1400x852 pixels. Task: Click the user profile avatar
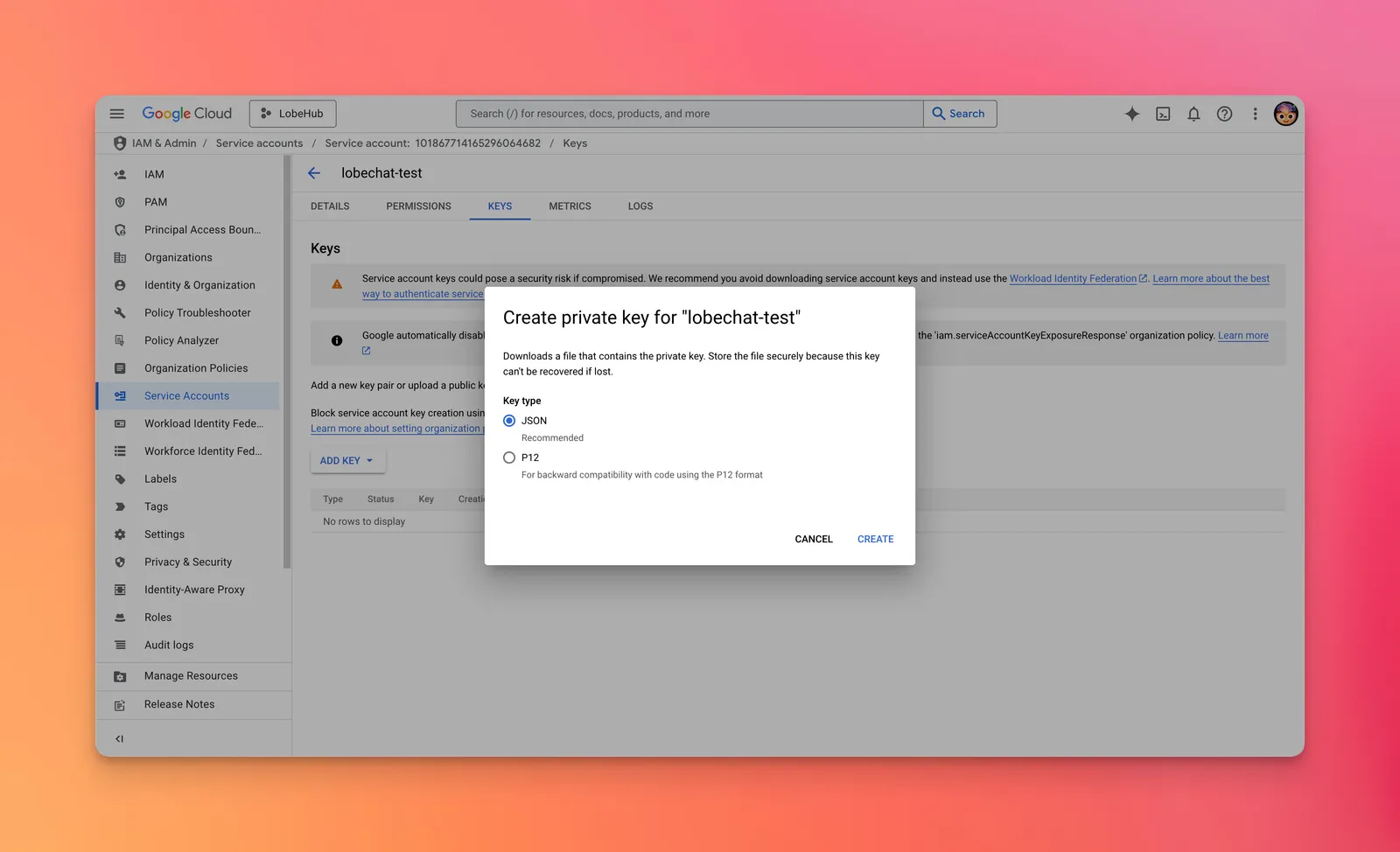[1284, 114]
